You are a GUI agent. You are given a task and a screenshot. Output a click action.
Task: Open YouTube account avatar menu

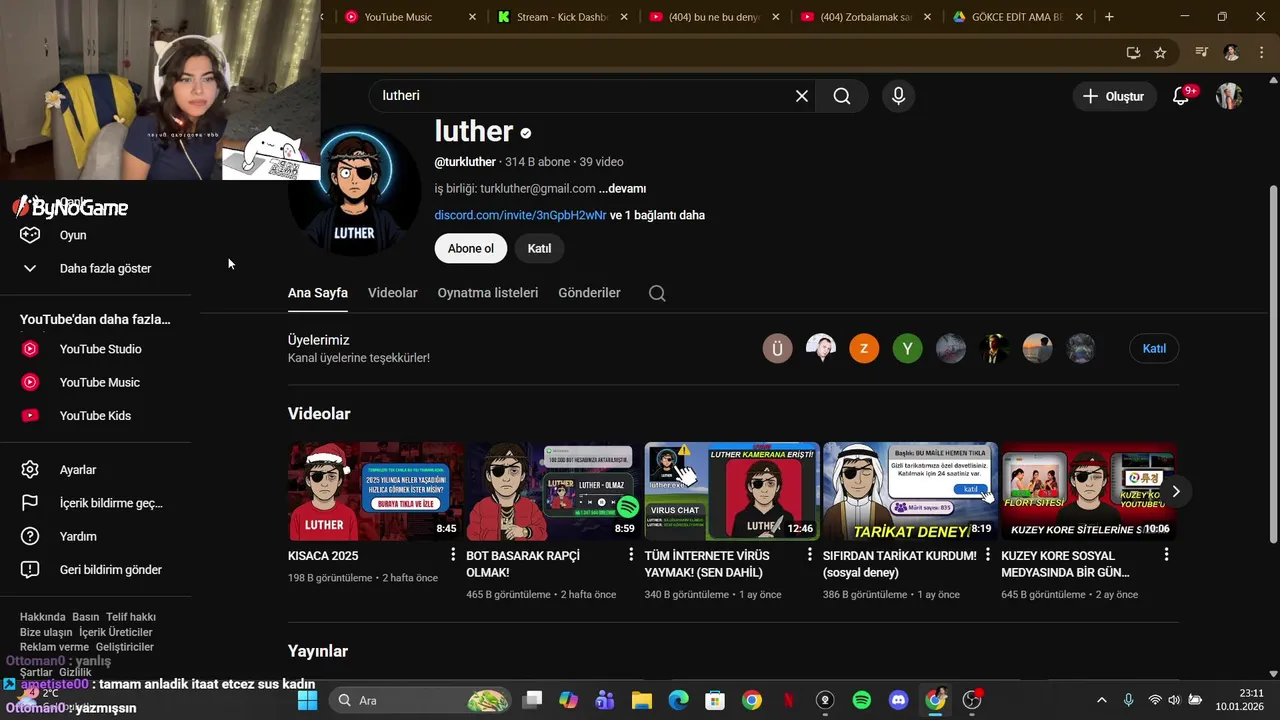(1229, 96)
